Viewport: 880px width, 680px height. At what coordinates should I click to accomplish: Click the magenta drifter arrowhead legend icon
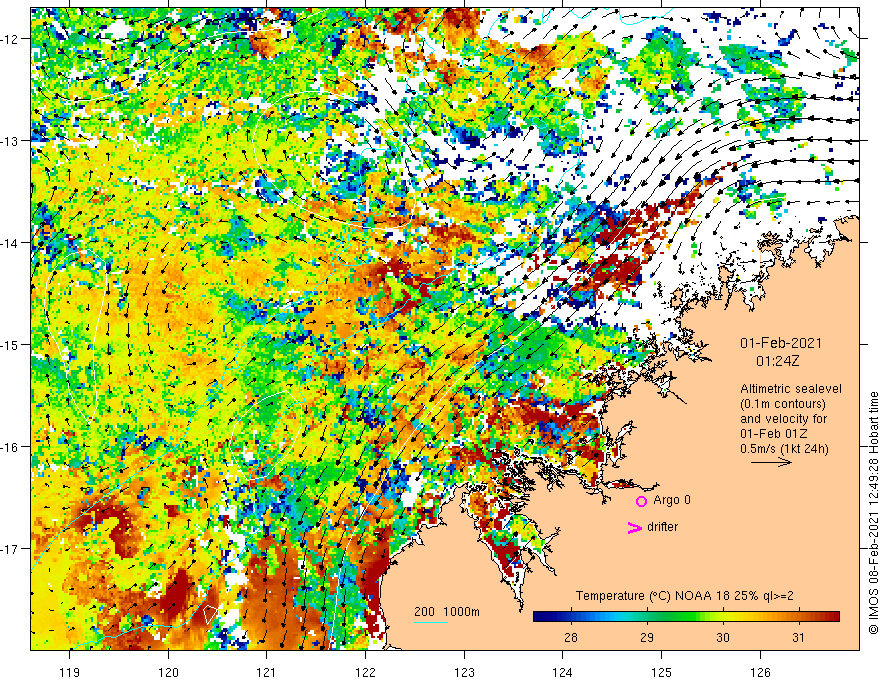point(634,527)
